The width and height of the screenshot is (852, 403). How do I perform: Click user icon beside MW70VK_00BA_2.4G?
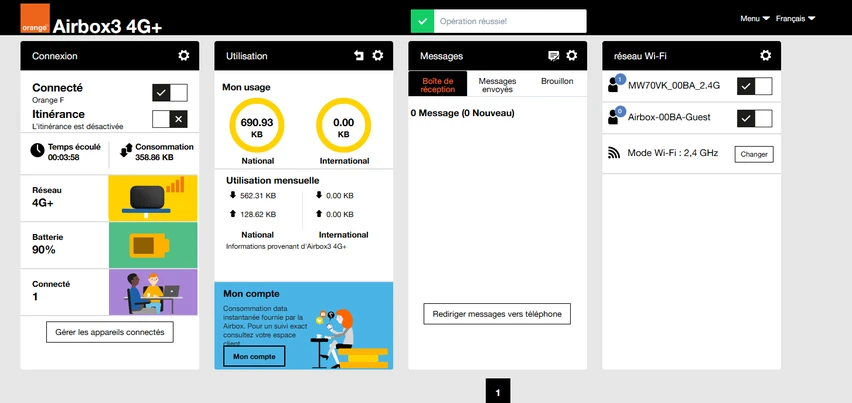click(615, 85)
